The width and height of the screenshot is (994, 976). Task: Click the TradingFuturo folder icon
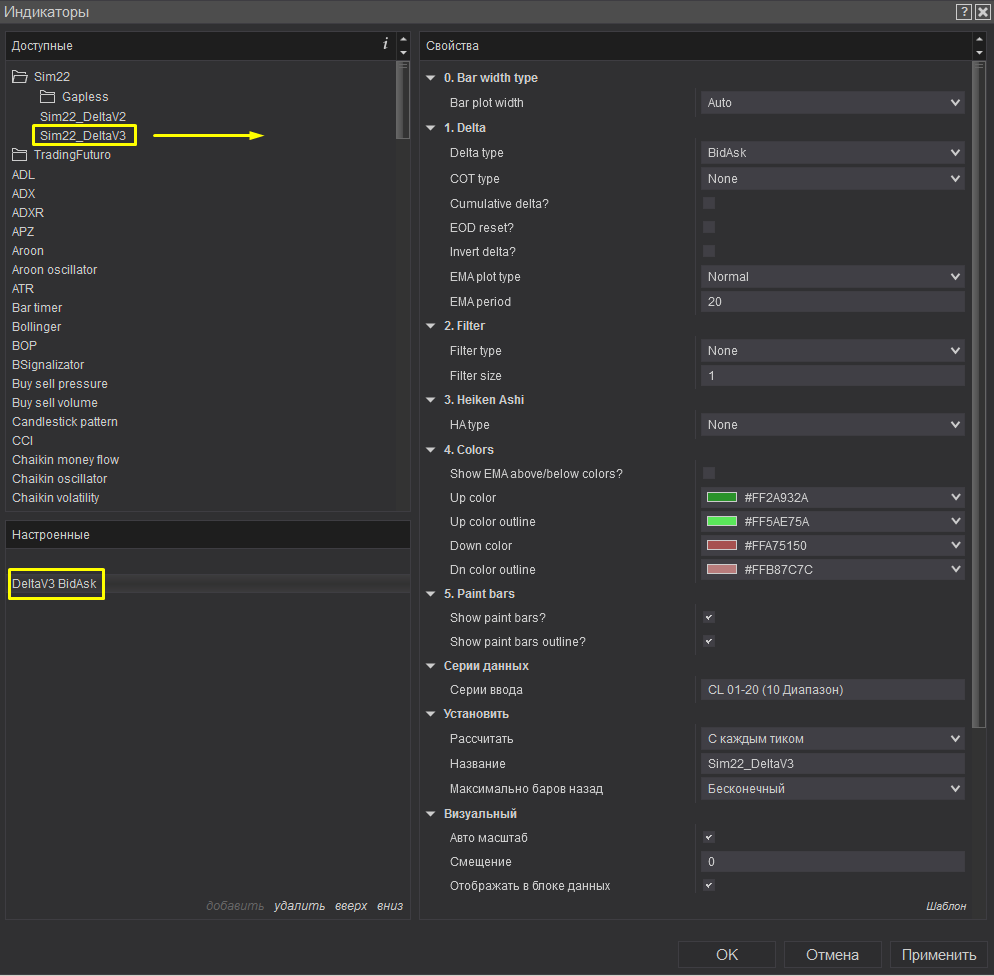[x=20, y=155]
